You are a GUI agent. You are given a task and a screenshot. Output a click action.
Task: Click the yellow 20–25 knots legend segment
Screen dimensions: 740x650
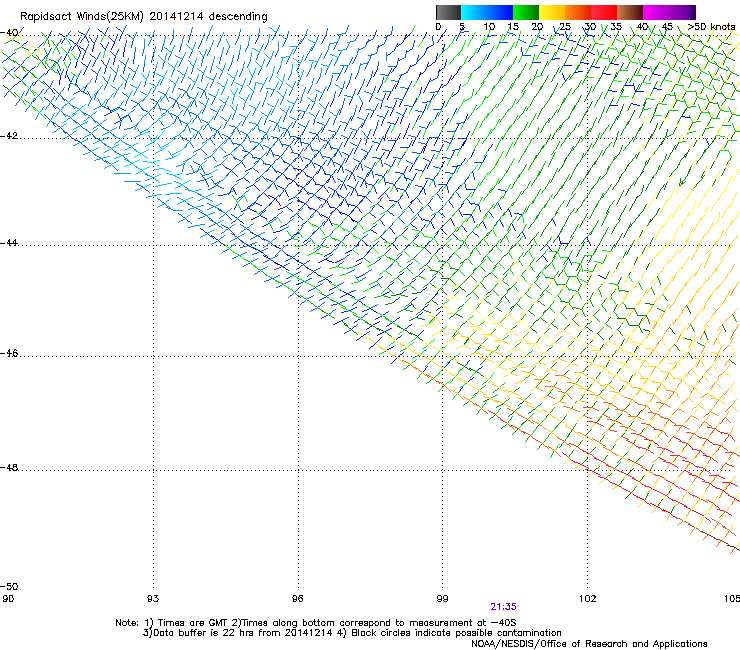(552, 12)
